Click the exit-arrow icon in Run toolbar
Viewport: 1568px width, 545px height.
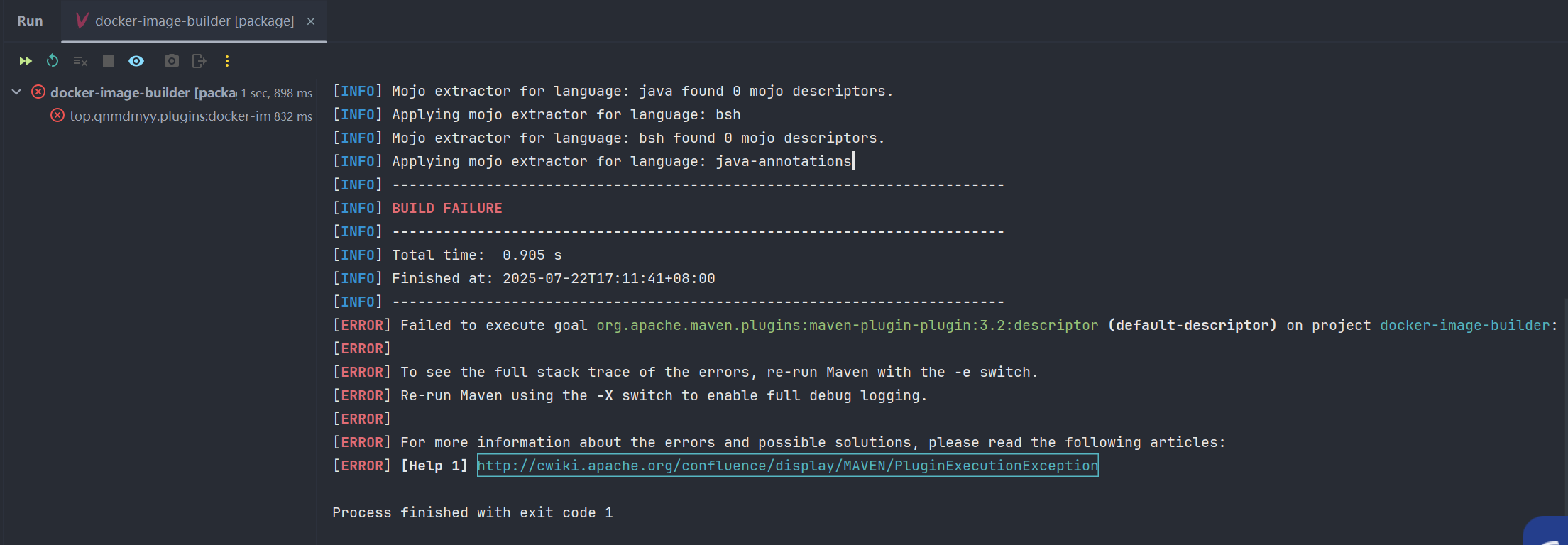[x=199, y=61]
